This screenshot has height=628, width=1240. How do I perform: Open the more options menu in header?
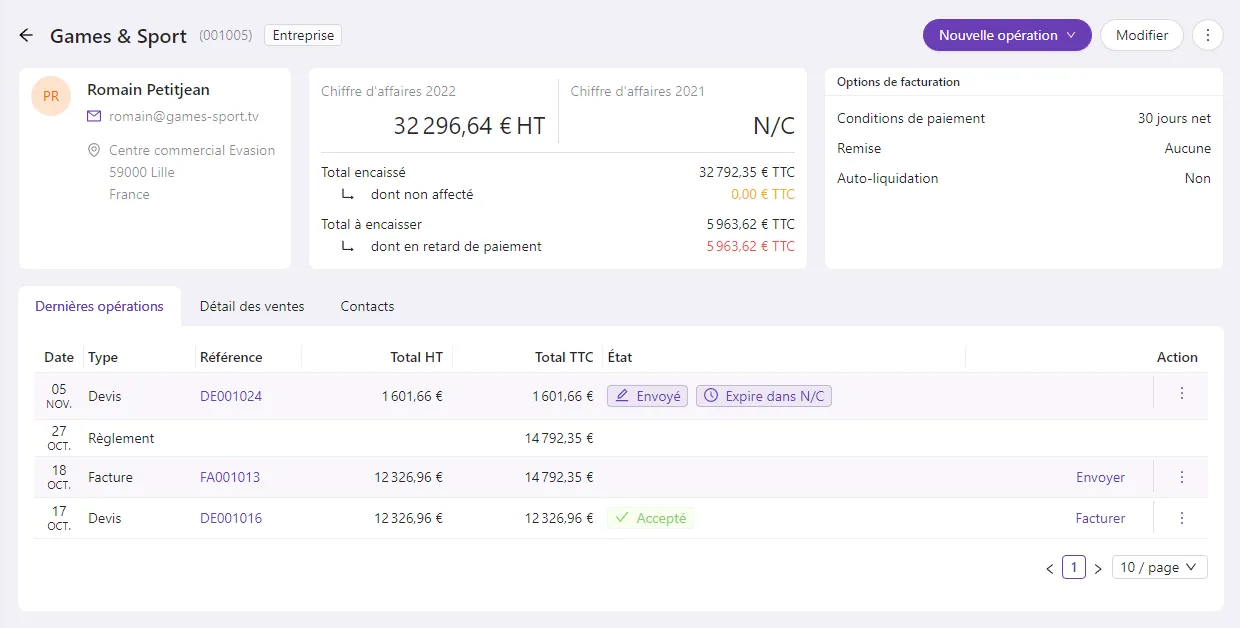coord(1208,35)
